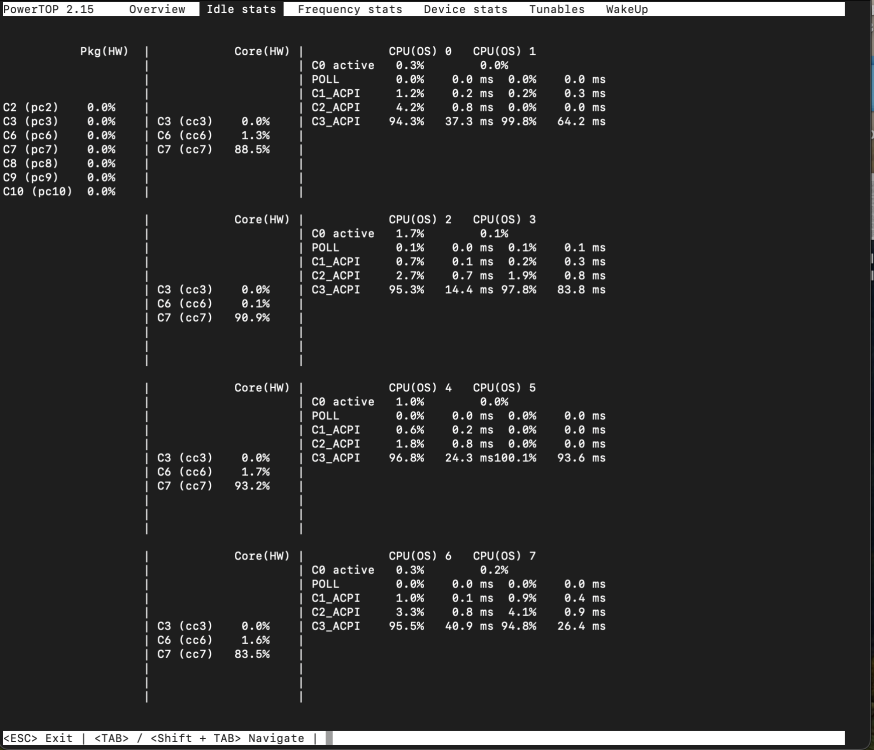Switch to the Overview tab
The width and height of the screenshot is (874, 750).
point(157,9)
